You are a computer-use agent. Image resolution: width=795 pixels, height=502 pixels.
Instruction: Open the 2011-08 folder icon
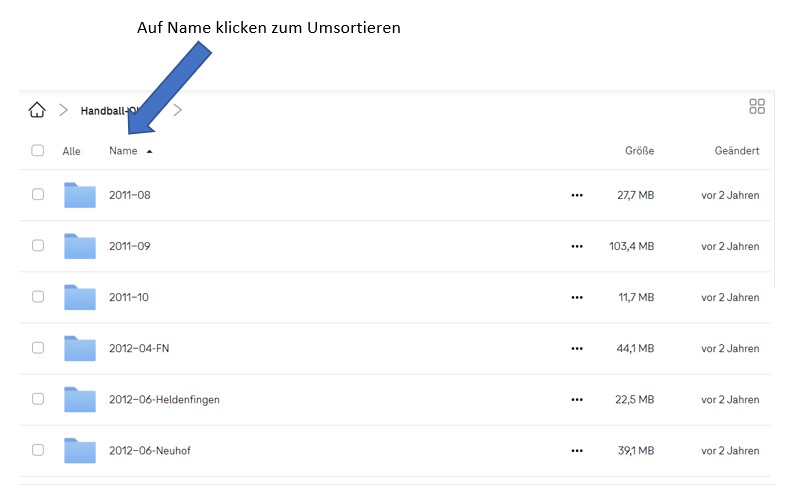pos(80,195)
